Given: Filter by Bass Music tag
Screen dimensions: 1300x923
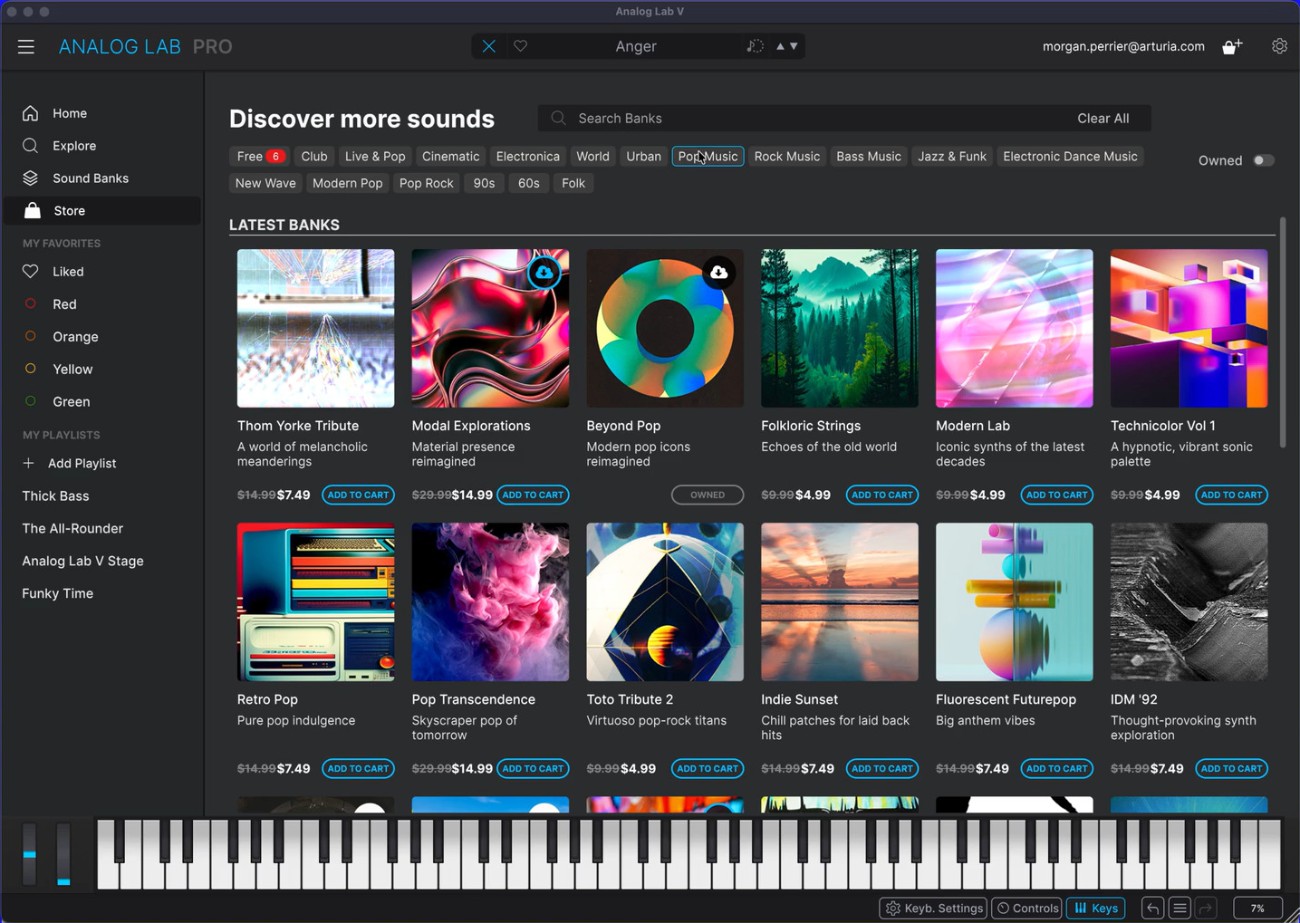Looking at the screenshot, I should 869,156.
